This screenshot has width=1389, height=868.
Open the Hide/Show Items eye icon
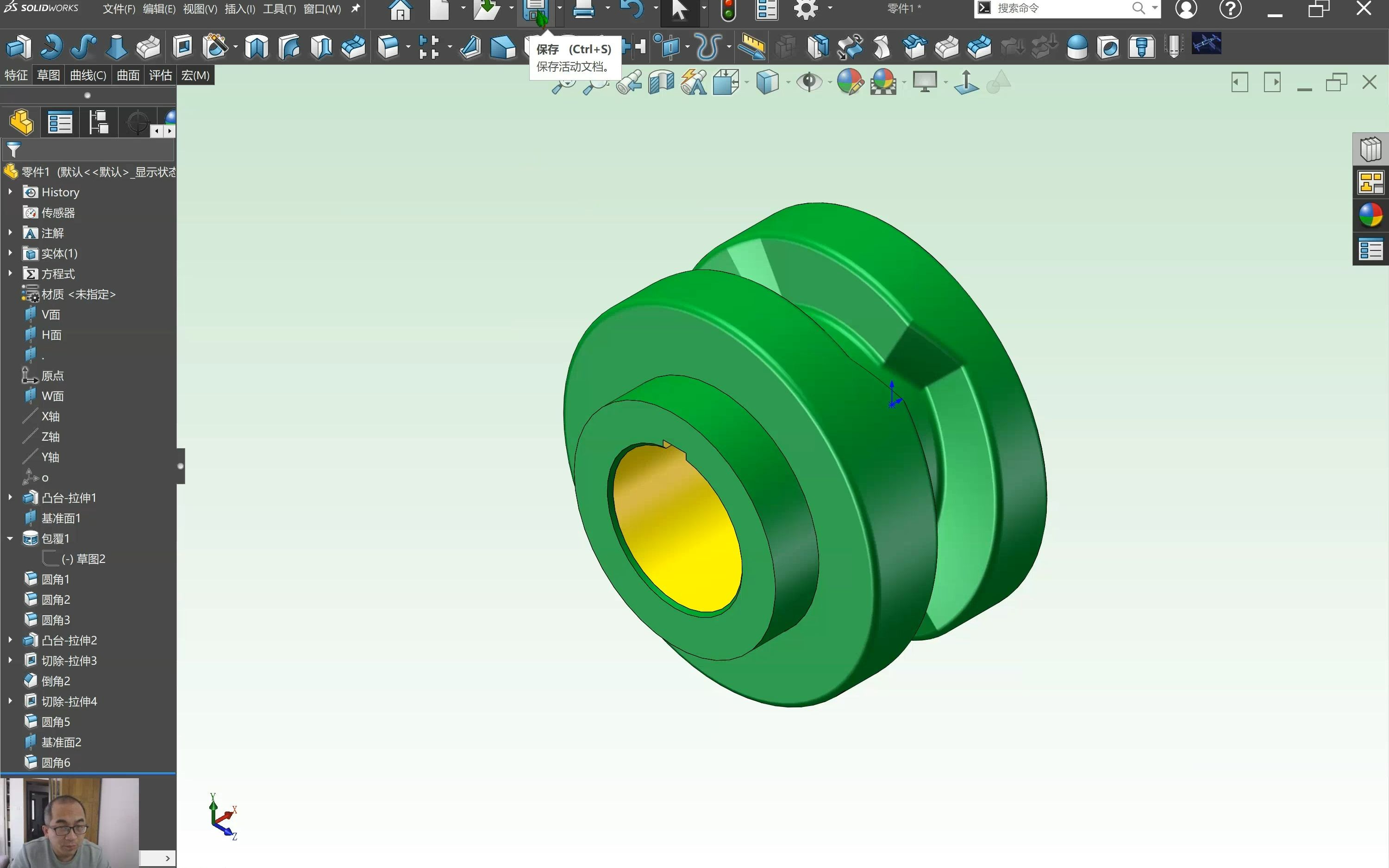(x=809, y=82)
